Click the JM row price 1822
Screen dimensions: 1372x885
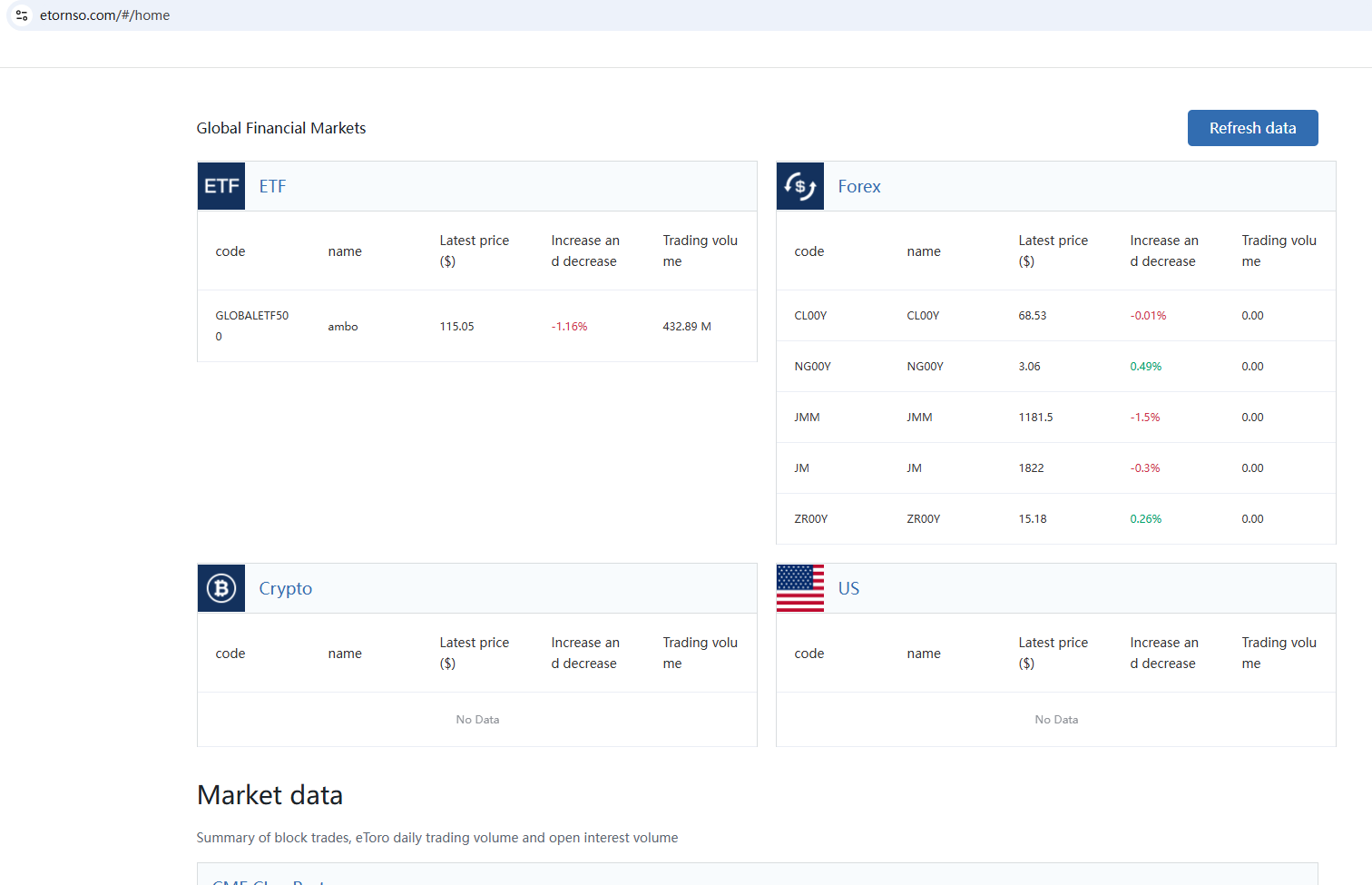point(1031,468)
